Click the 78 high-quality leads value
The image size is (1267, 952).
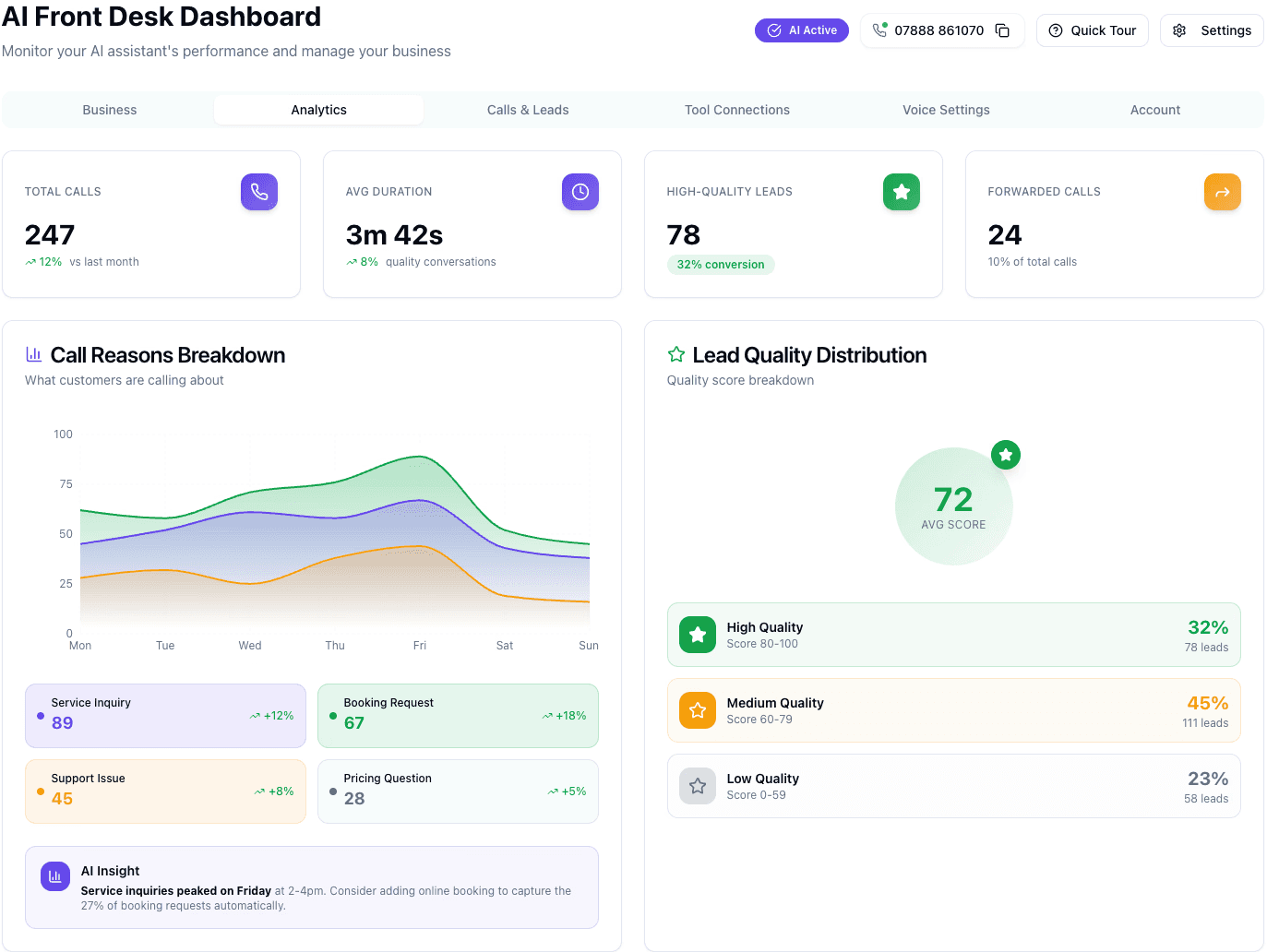684,235
